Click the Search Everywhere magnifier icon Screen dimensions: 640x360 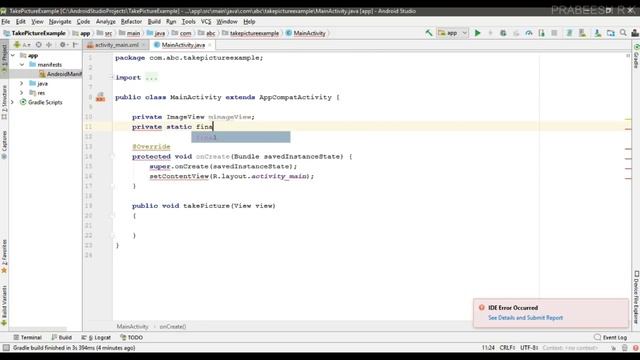623,33
